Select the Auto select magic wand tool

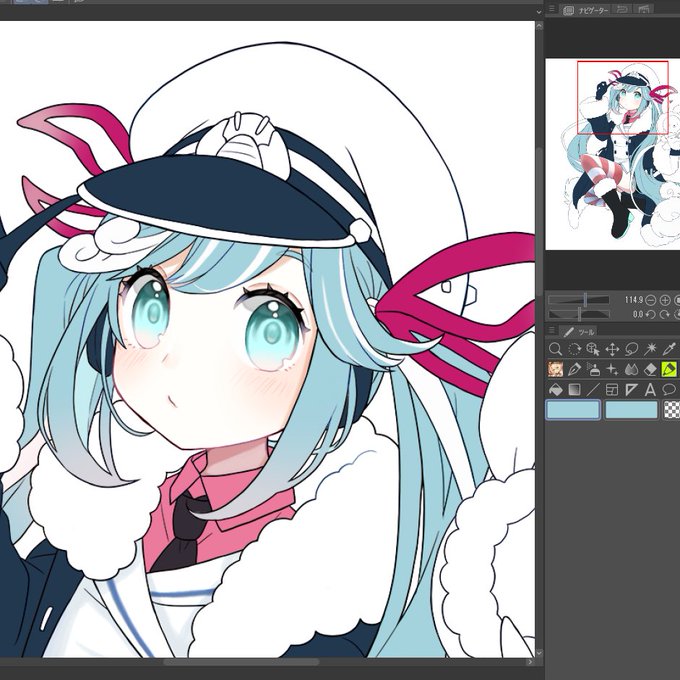tap(650, 349)
